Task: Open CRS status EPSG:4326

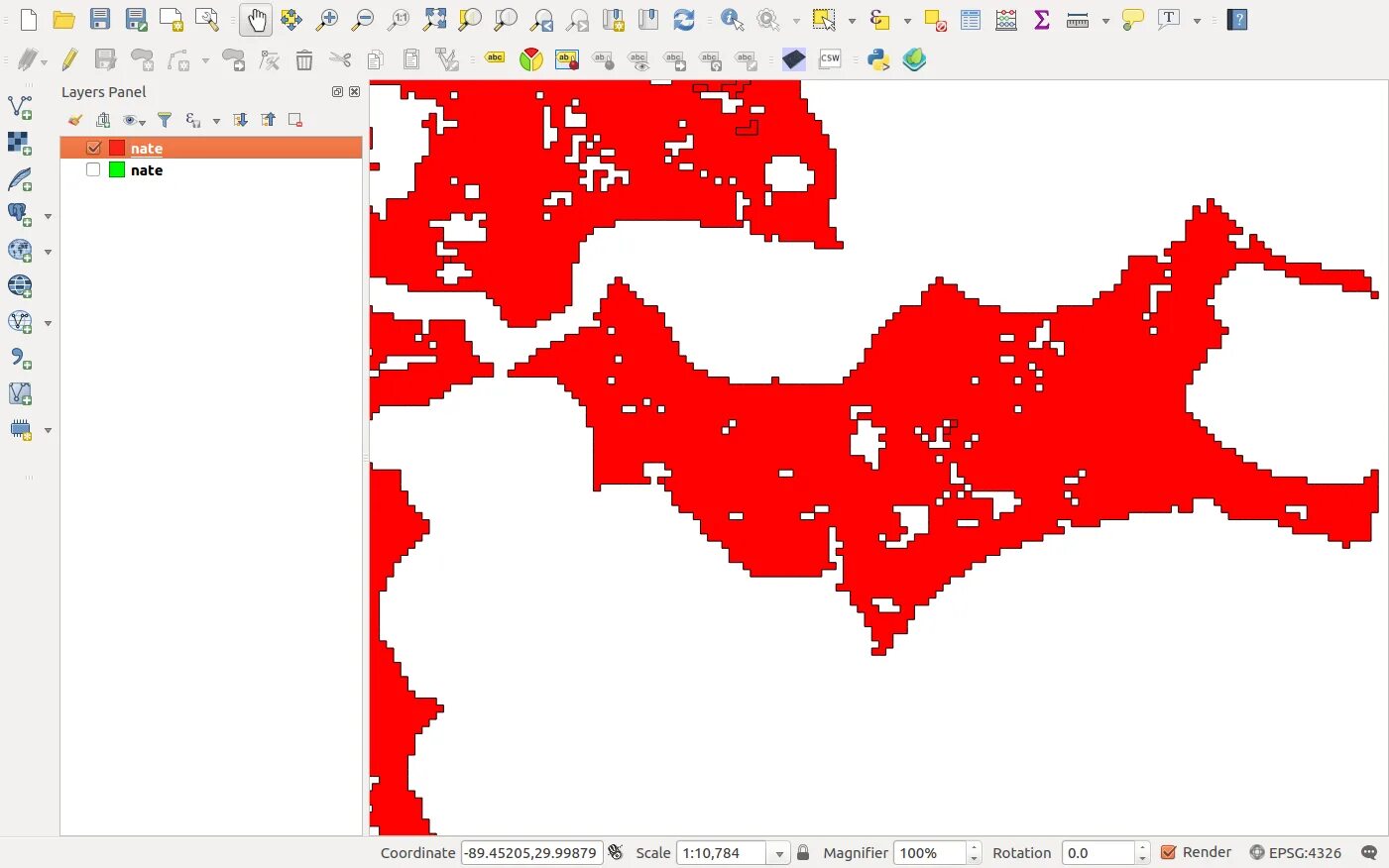Action: pyautogui.click(x=1296, y=853)
